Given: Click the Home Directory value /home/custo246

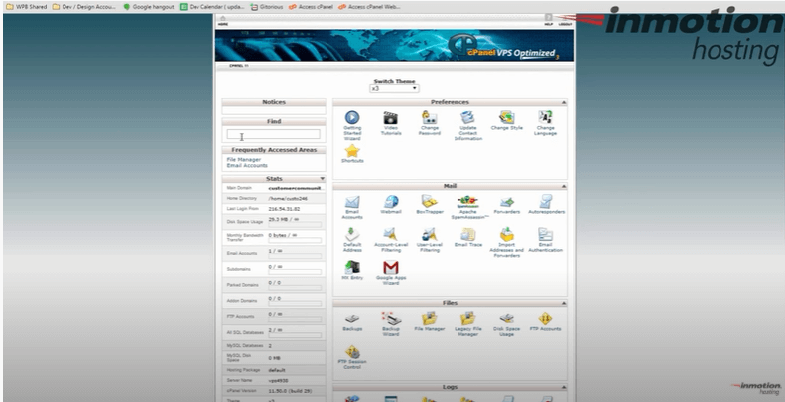Looking at the screenshot, I should (288, 198).
